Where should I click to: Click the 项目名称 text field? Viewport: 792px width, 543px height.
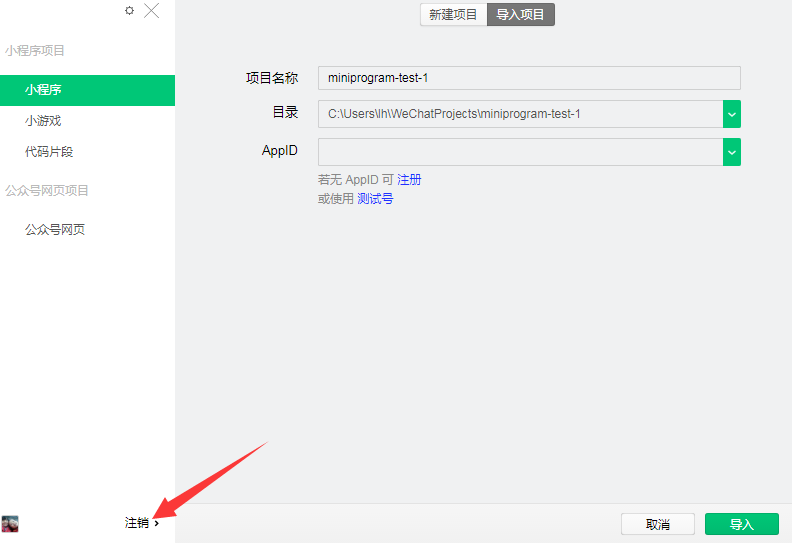(529, 78)
